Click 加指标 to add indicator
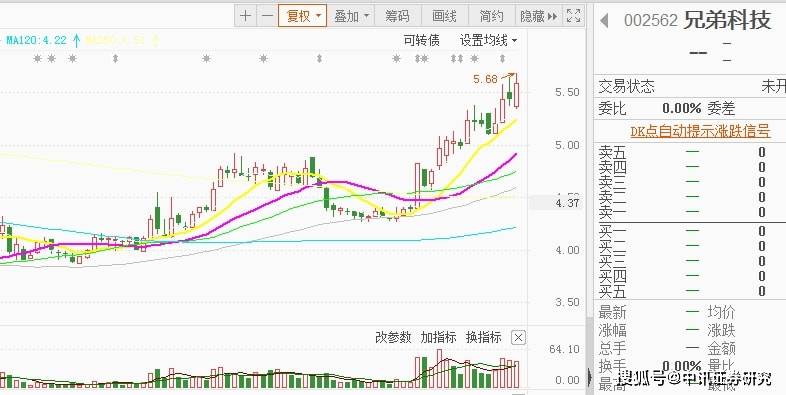The width and height of the screenshot is (786, 395). tap(438, 337)
